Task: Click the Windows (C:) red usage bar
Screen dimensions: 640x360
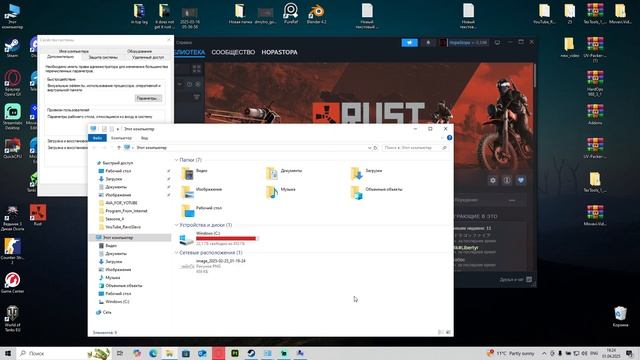Action: click(227, 238)
